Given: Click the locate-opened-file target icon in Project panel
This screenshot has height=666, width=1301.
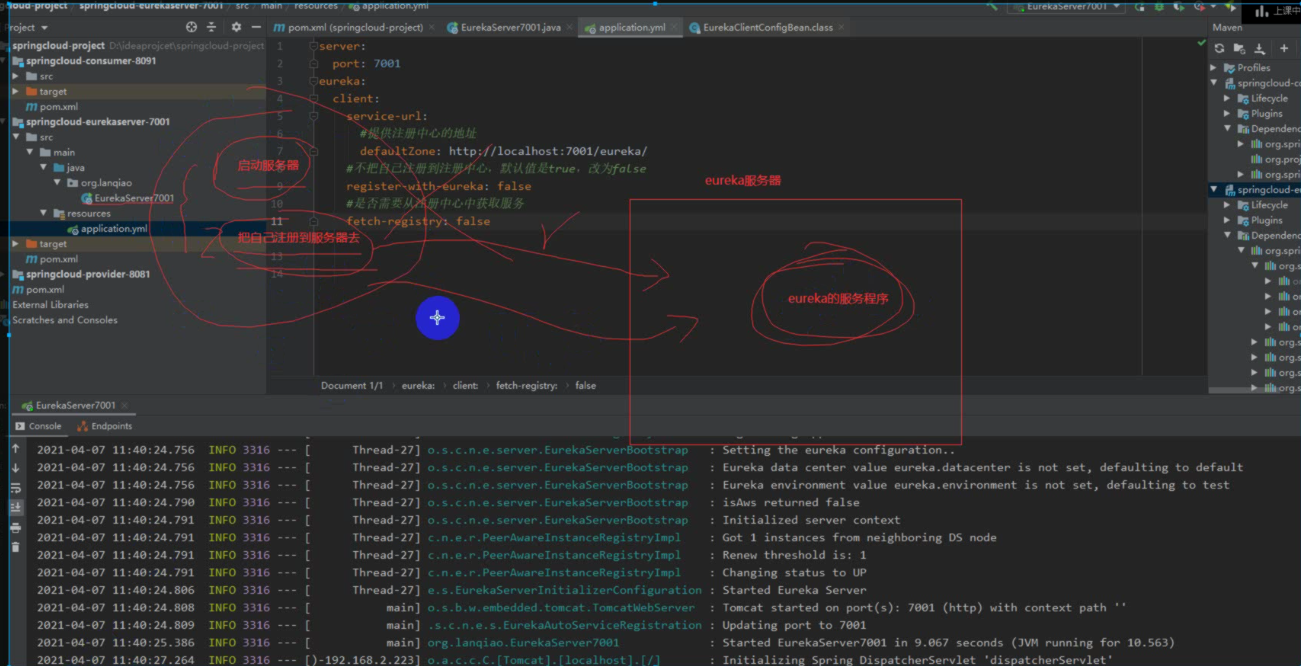Looking at the screenshot, I should point(190,27).
